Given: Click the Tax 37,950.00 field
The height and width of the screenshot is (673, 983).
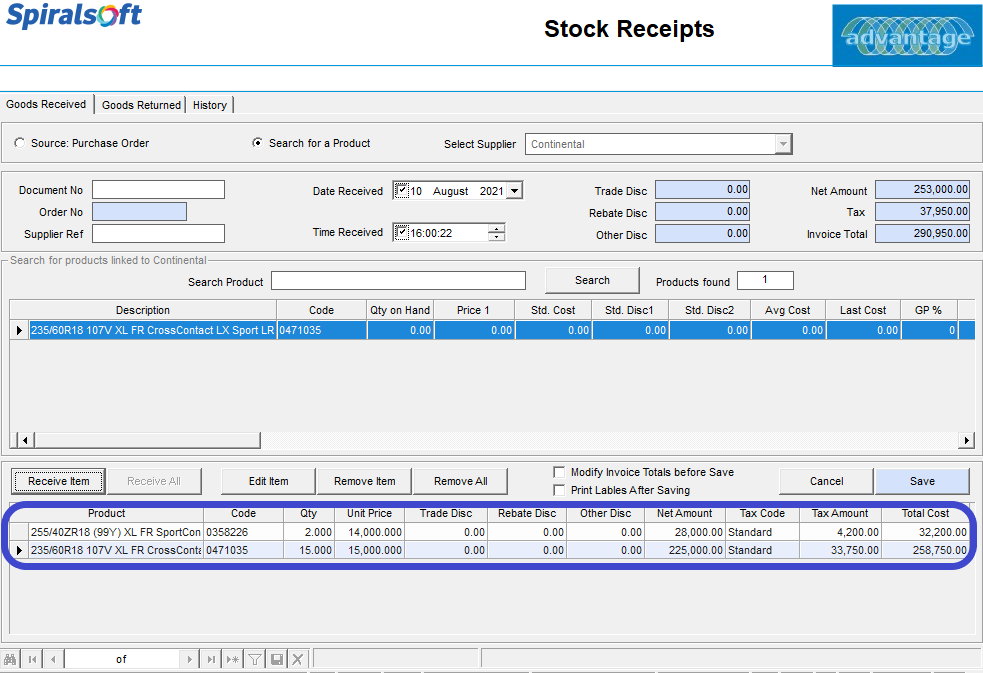Looking at the screenshot, I should (x=922, y=212).
